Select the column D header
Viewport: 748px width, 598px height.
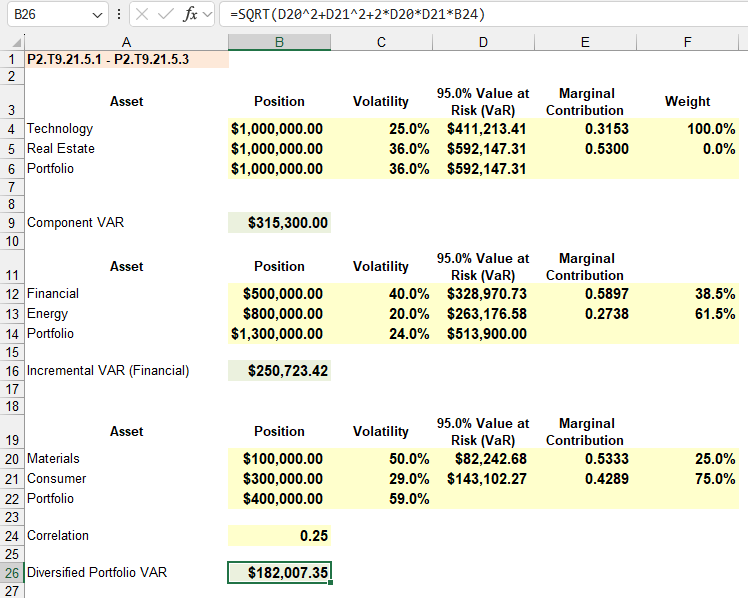pos(483,42)
